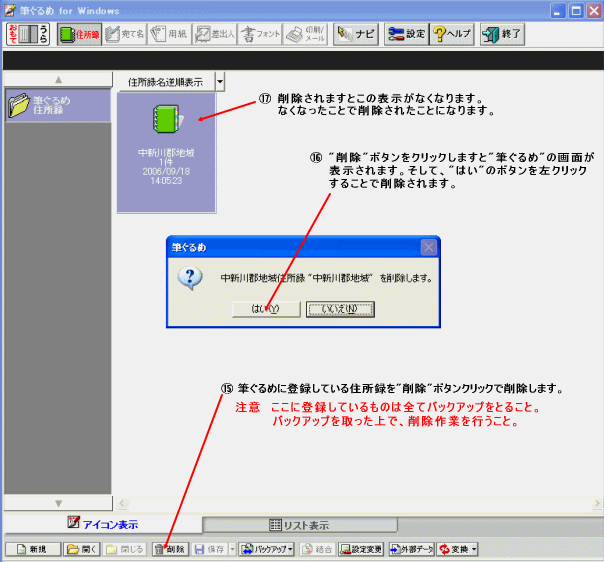The image size is (604, 562).
Task: Close the 筆ぐるめ for Windows window
Action: tap(594, 11)
